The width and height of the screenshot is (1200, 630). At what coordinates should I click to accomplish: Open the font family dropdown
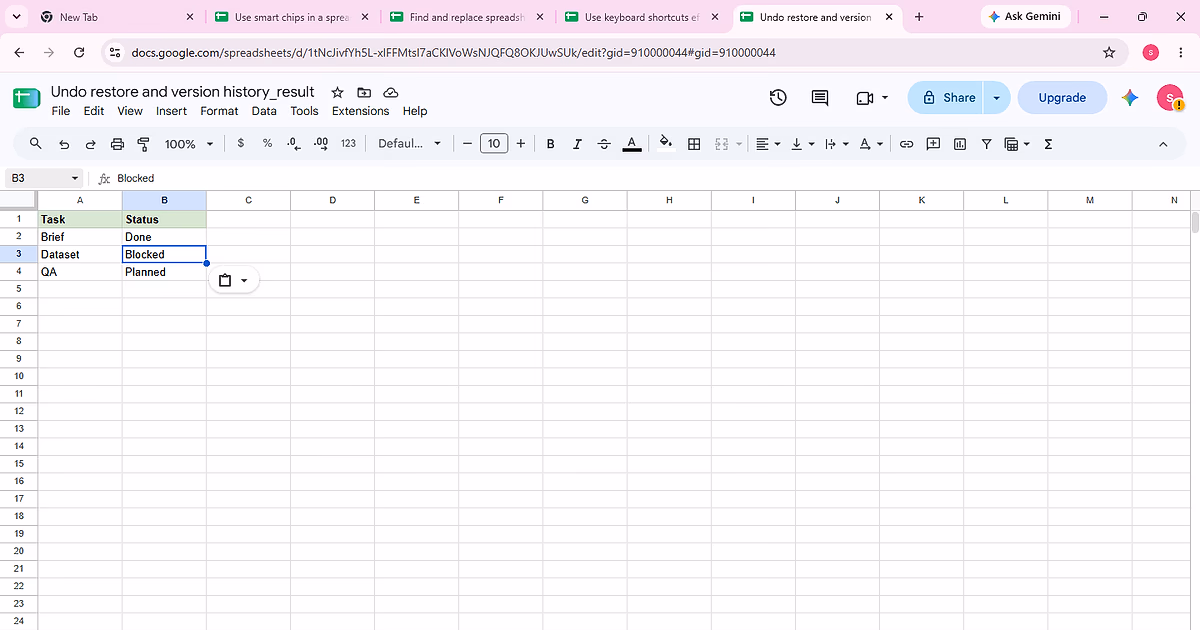410,144
